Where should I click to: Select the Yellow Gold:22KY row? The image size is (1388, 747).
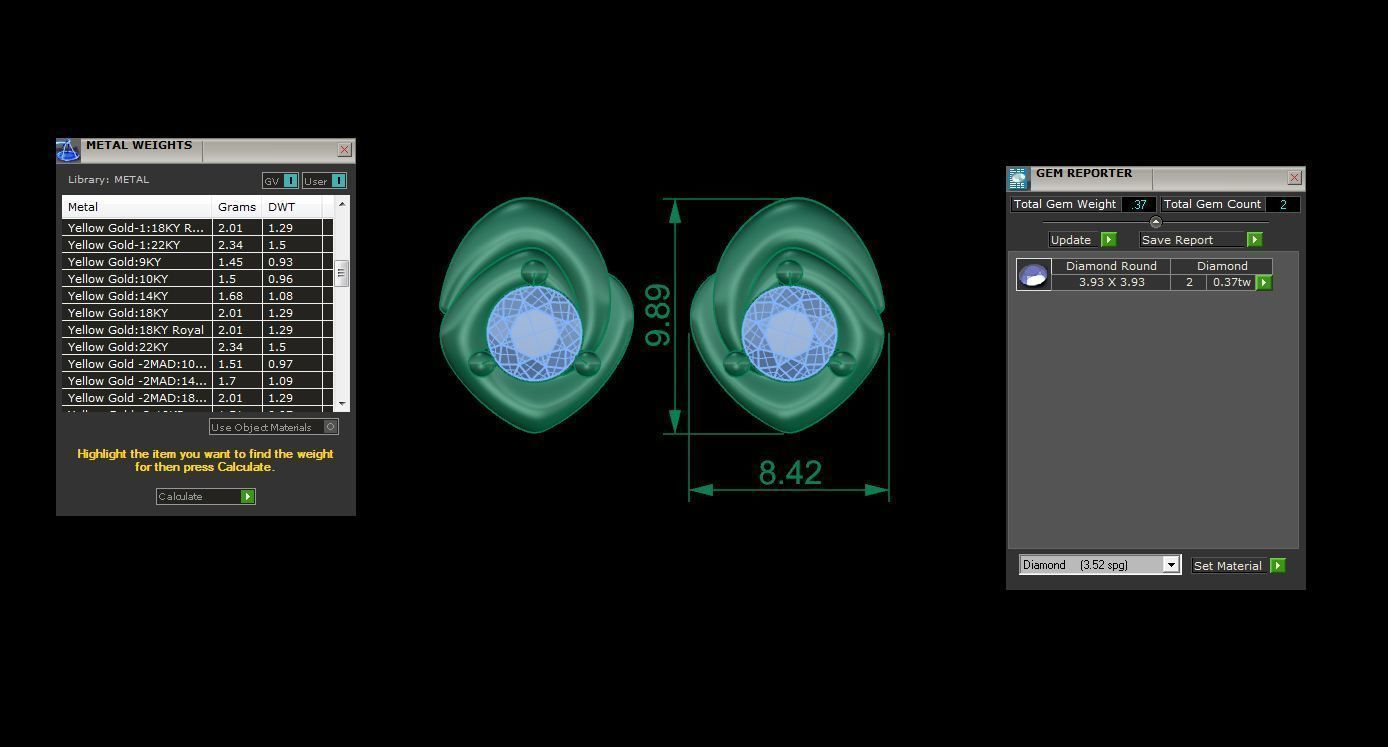click(x=197, y=347)
